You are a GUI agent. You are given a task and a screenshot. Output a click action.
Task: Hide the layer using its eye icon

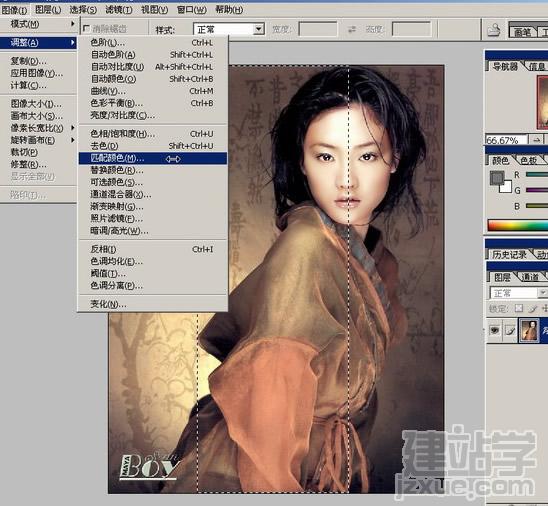tap(494, 330)
